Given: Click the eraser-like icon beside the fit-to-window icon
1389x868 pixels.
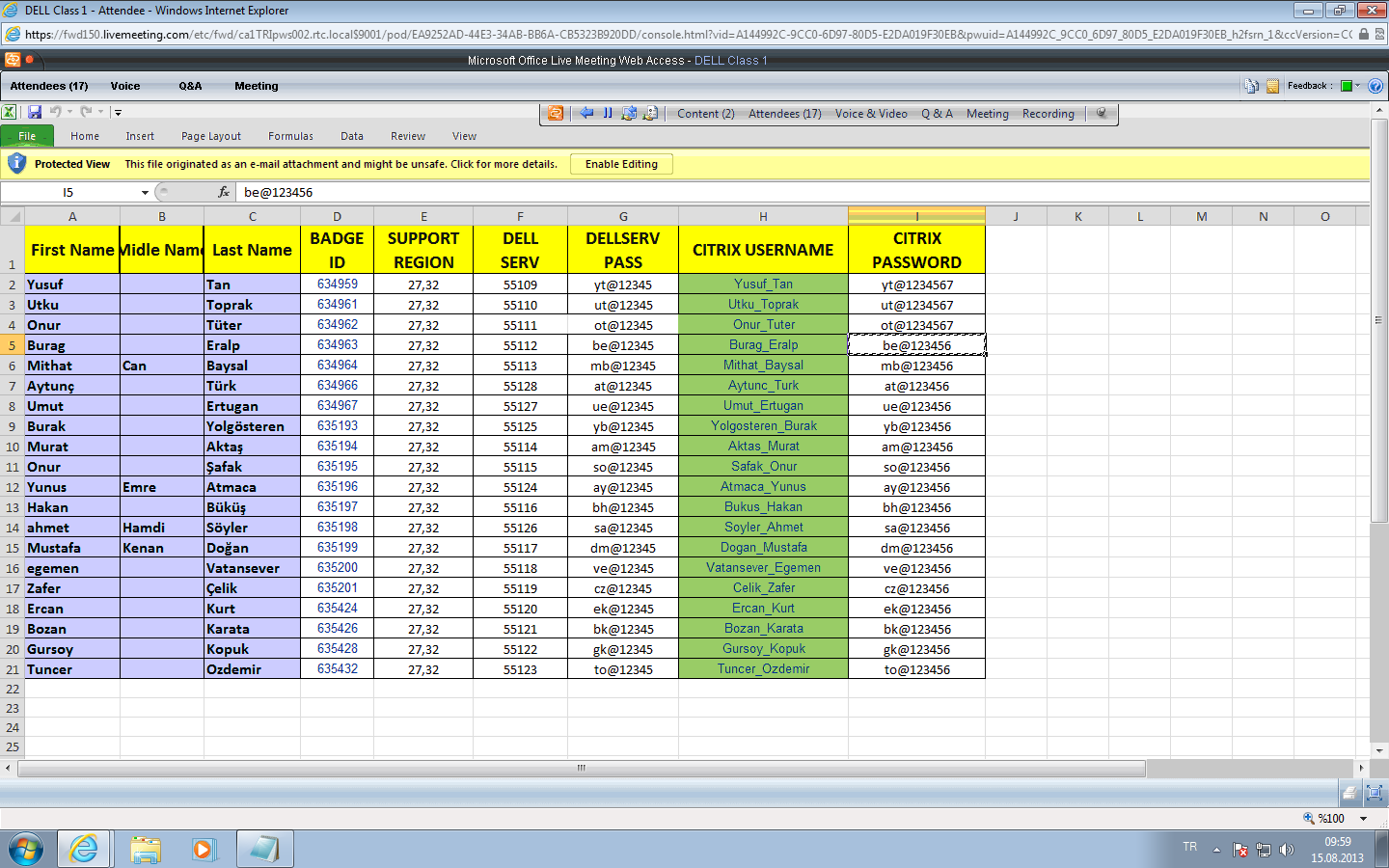Looking at the screenshot, I should 1349,793.
